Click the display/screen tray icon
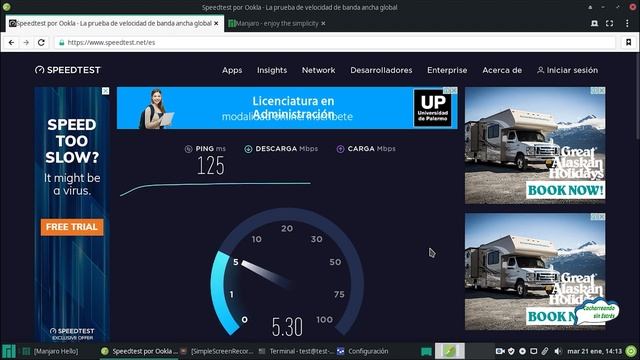 (533, 351)
